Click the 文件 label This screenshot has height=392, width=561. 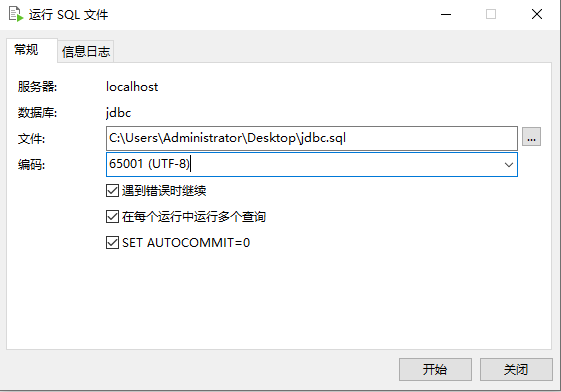[31, 138]
